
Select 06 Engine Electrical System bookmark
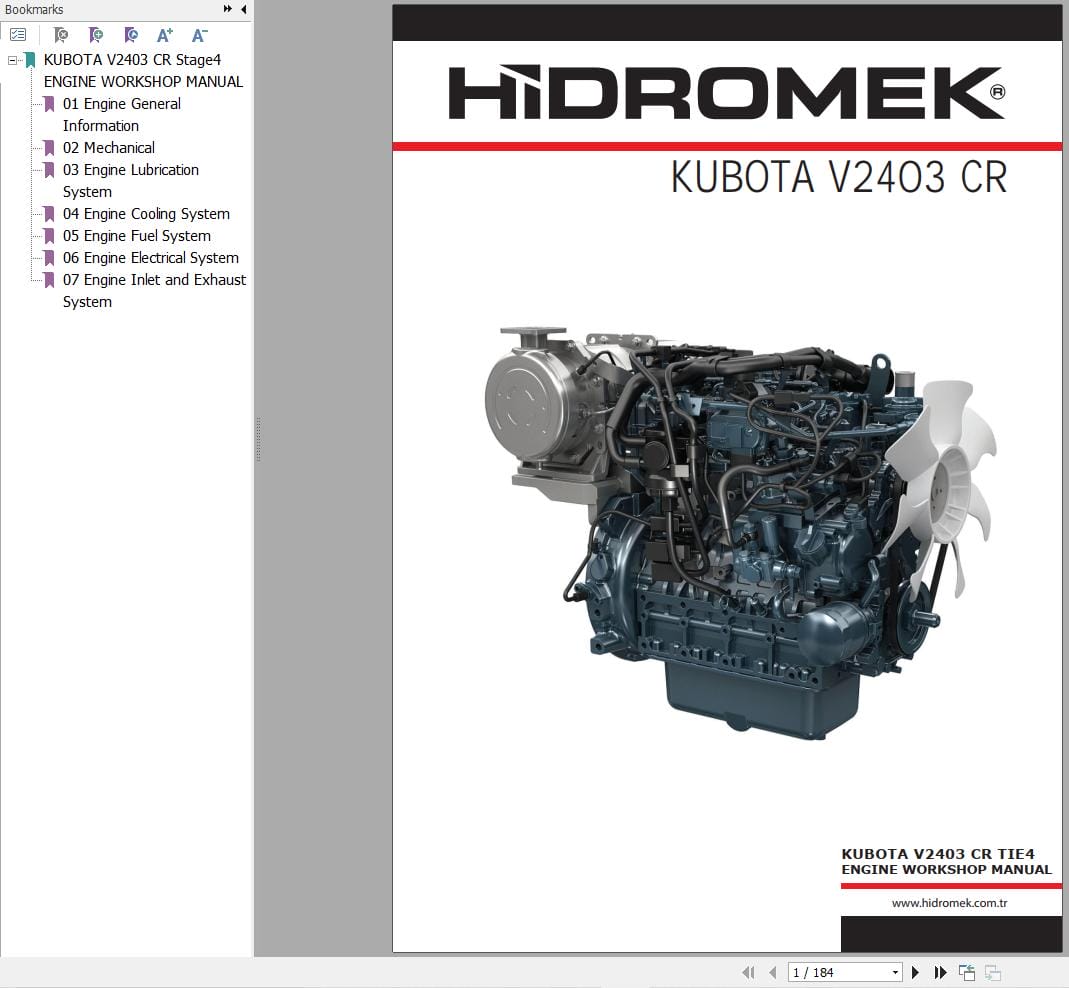[151, 258]
